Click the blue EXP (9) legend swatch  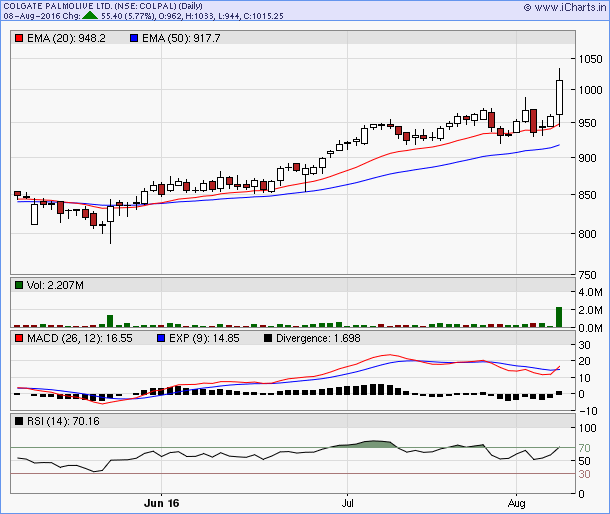click(161, 338)
